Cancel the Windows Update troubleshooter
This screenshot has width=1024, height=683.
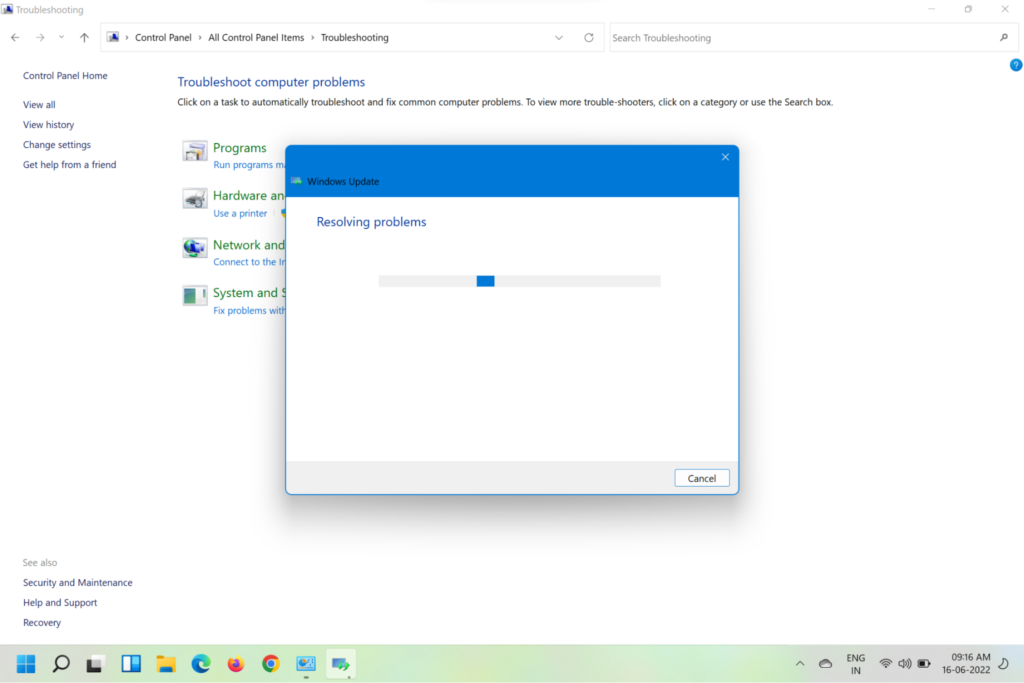pyautogui.click(x=702, y=478)
